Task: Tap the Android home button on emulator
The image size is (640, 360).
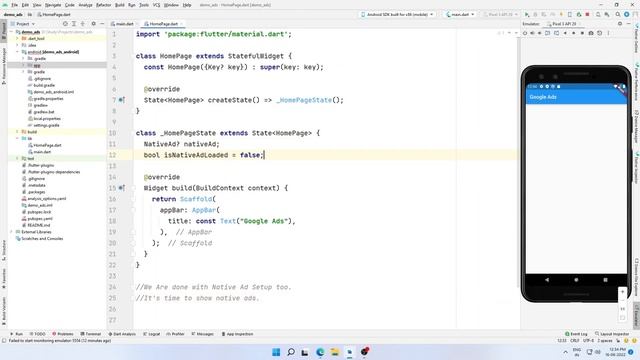Action: (x=576, y=280)
